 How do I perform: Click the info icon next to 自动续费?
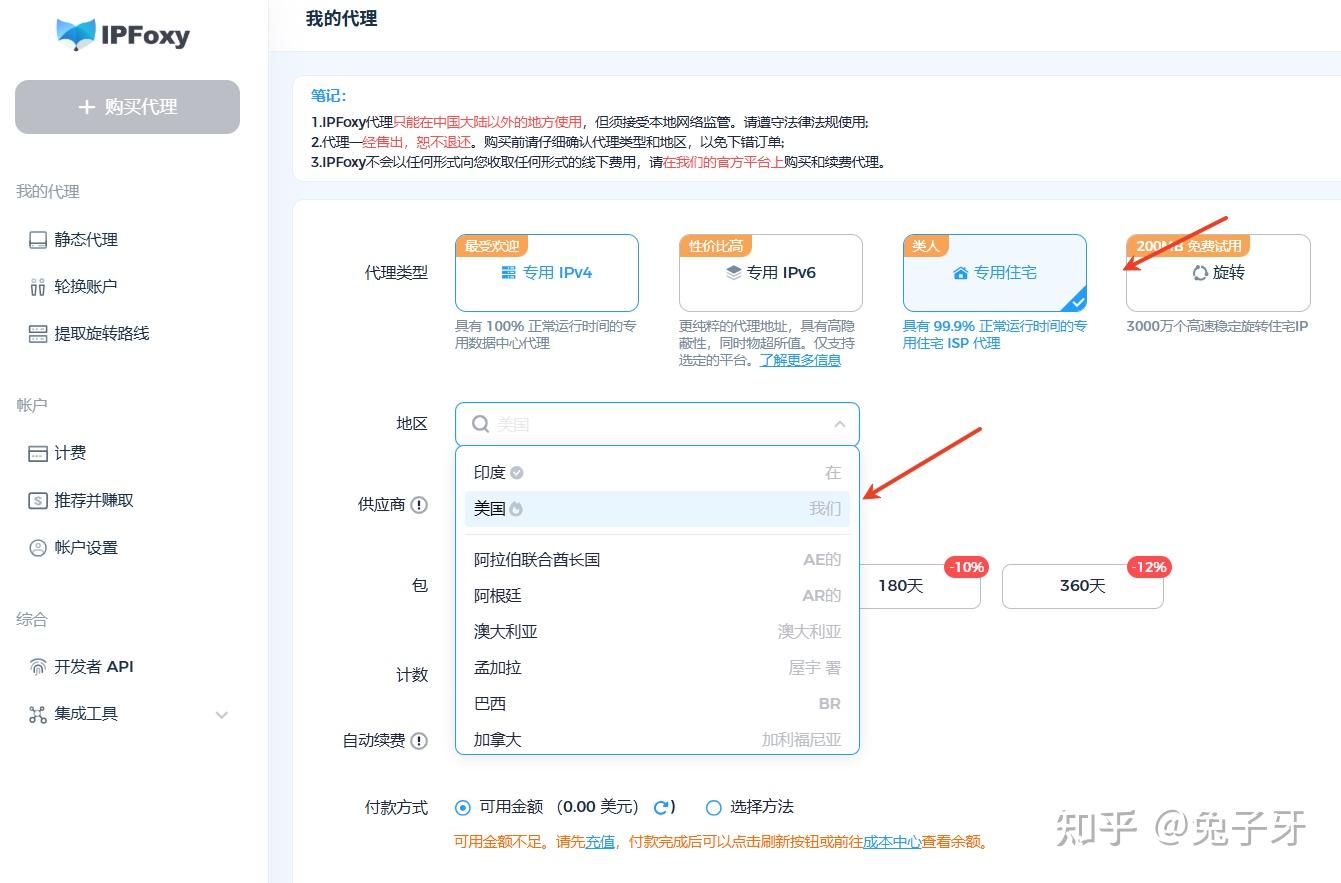click(x=419, y=741)
